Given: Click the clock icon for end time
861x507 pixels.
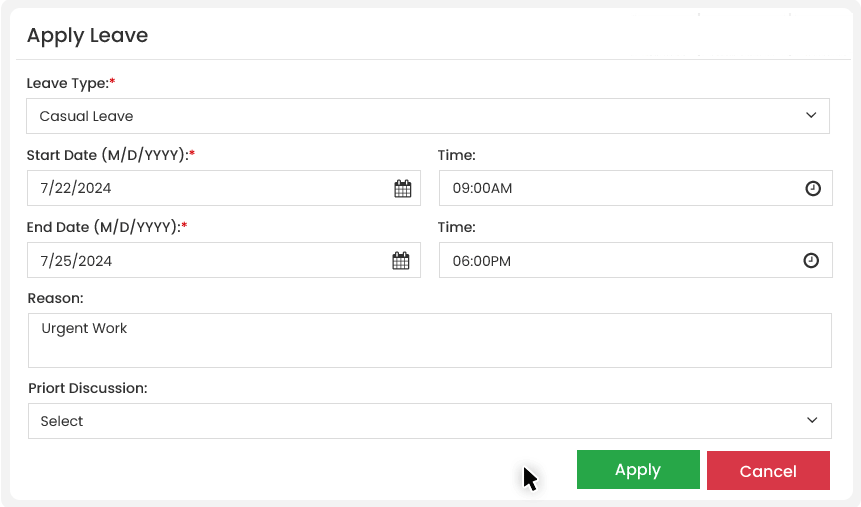Looking at the screenshot, I should [811, 260].
